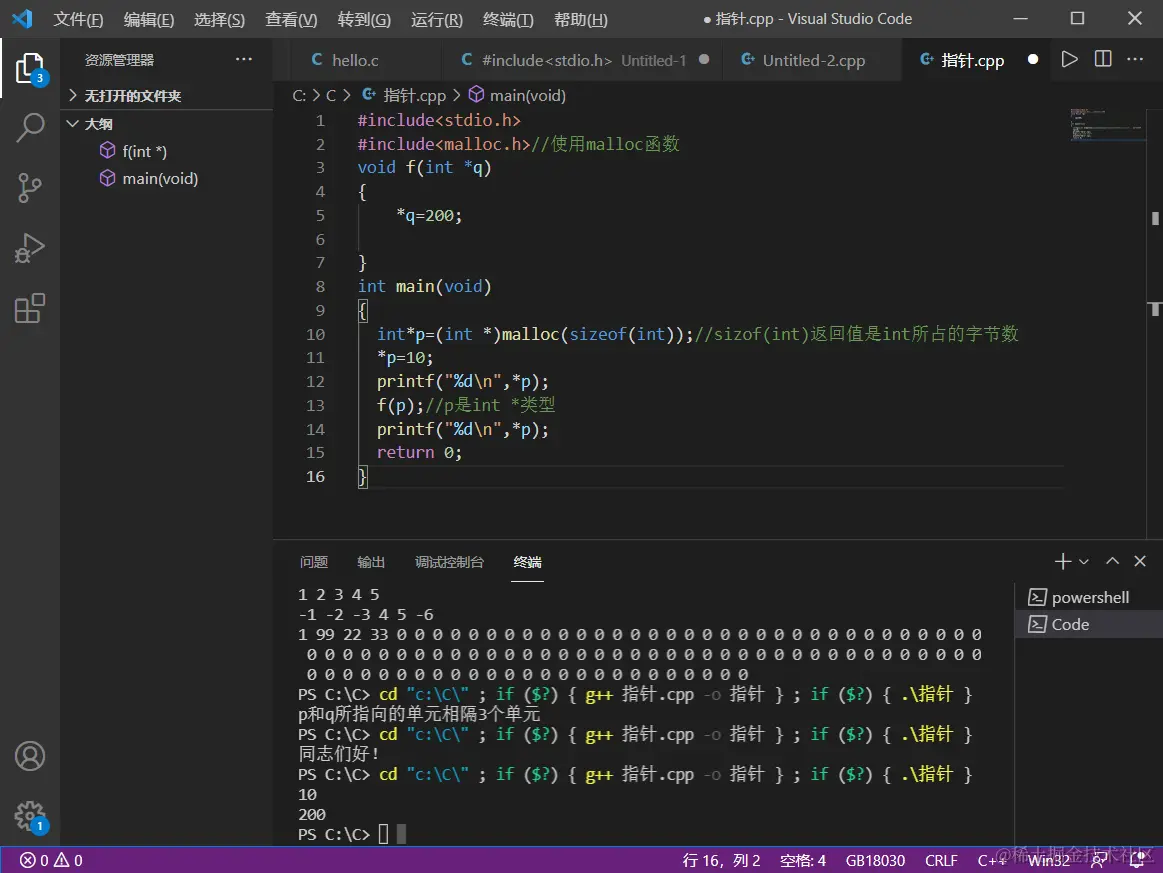The width and height of the screenshot is (1163, 873).
Task: Click the 指针.cpp breadcrumb item
Action: [404, 95]
